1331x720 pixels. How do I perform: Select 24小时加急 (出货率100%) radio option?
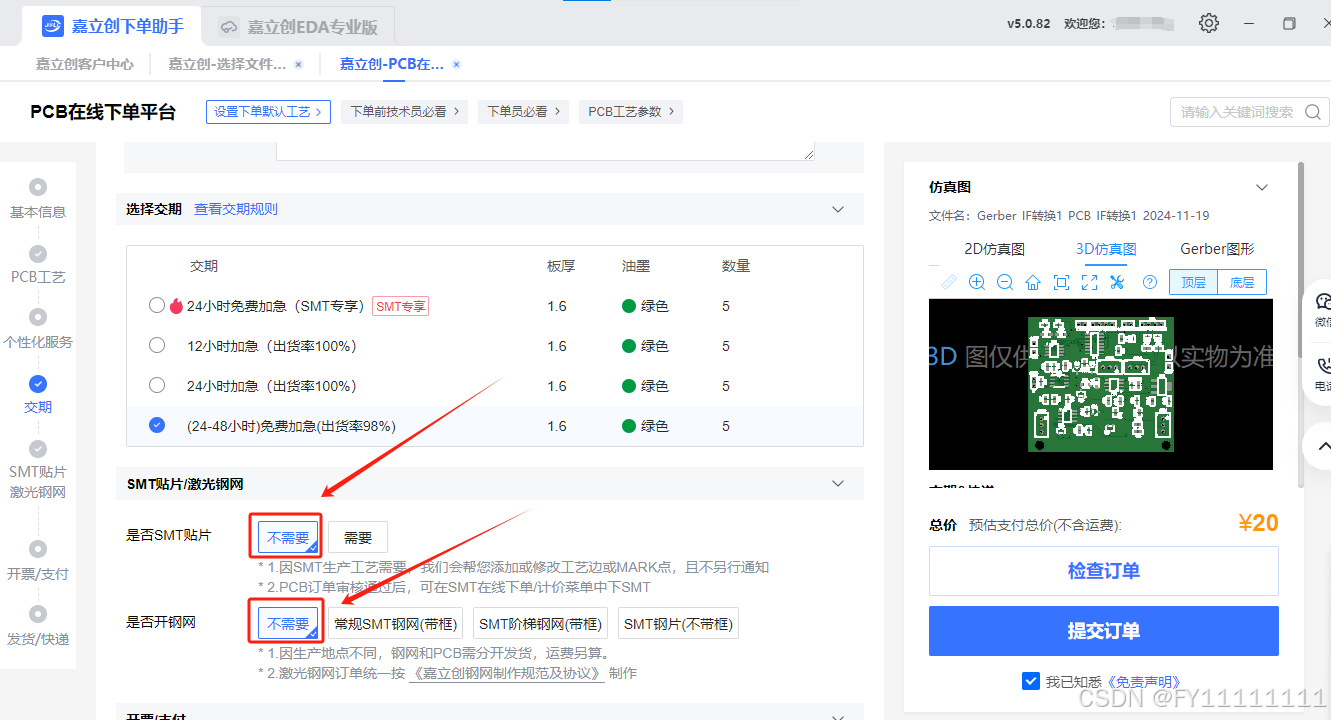pos(156,385)
